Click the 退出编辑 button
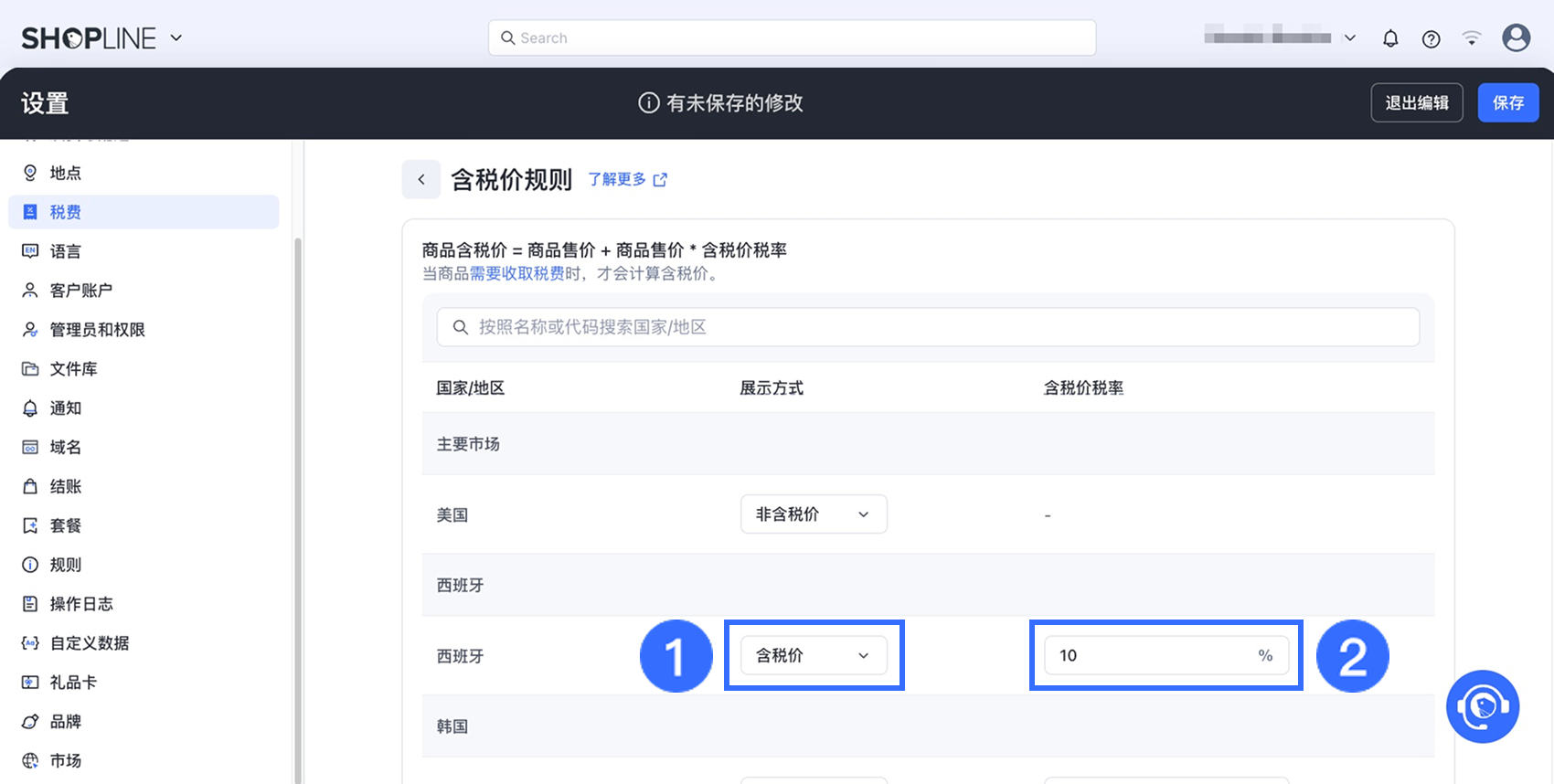Viewport: 1554px width, 784px height. pos(1416,102)
